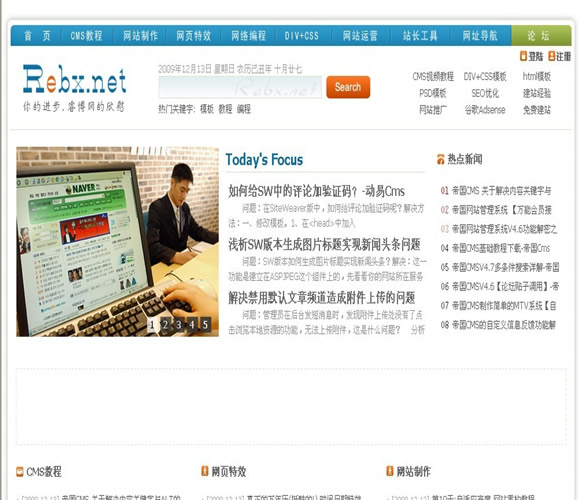
Task: Open article 浅析SW版本生成图片标题实现新闻头条问题
Action: pyautogui.click(x=324, y=244)
